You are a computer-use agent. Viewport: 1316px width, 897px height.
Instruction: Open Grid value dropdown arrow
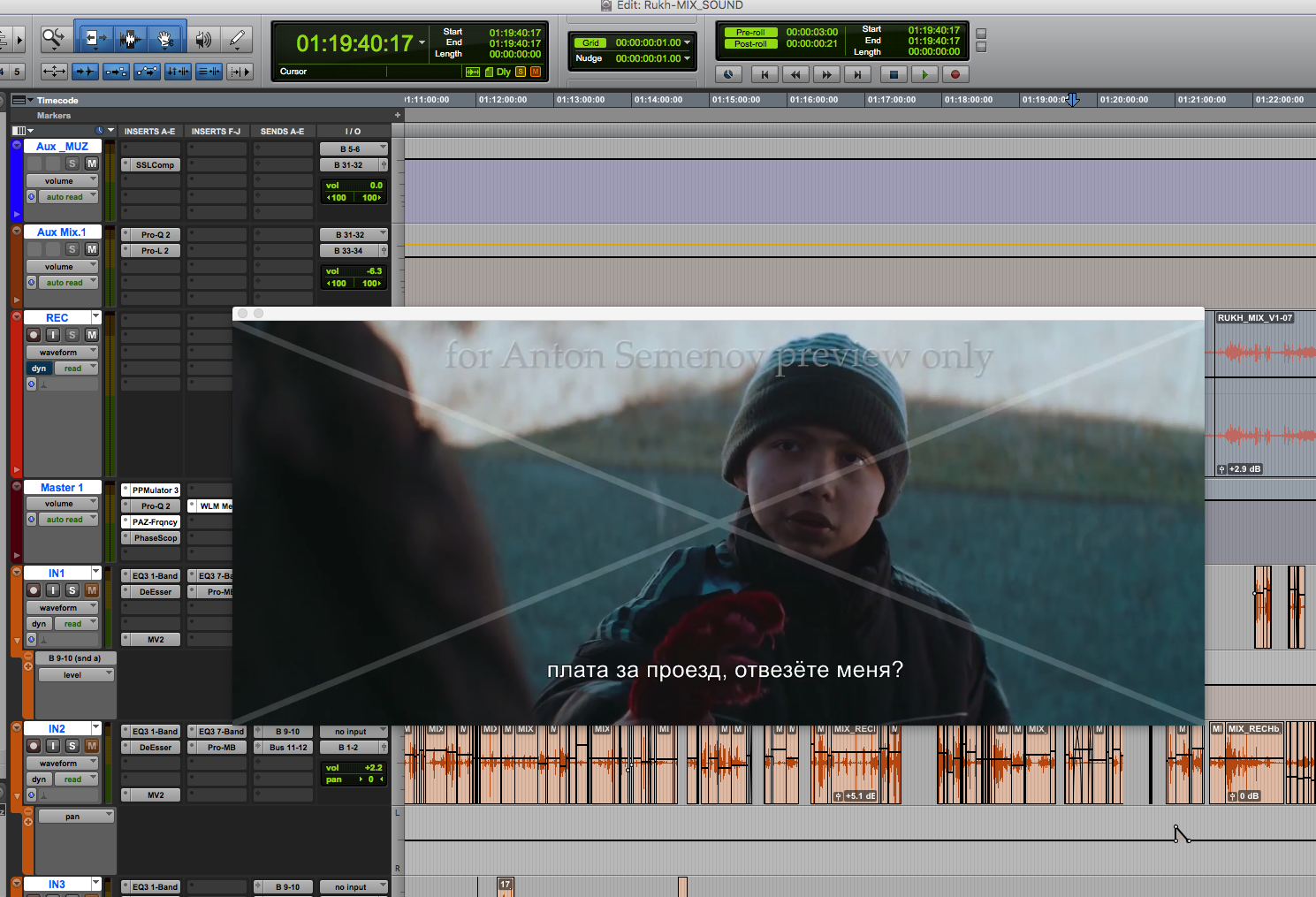click(x=687, y=42)
